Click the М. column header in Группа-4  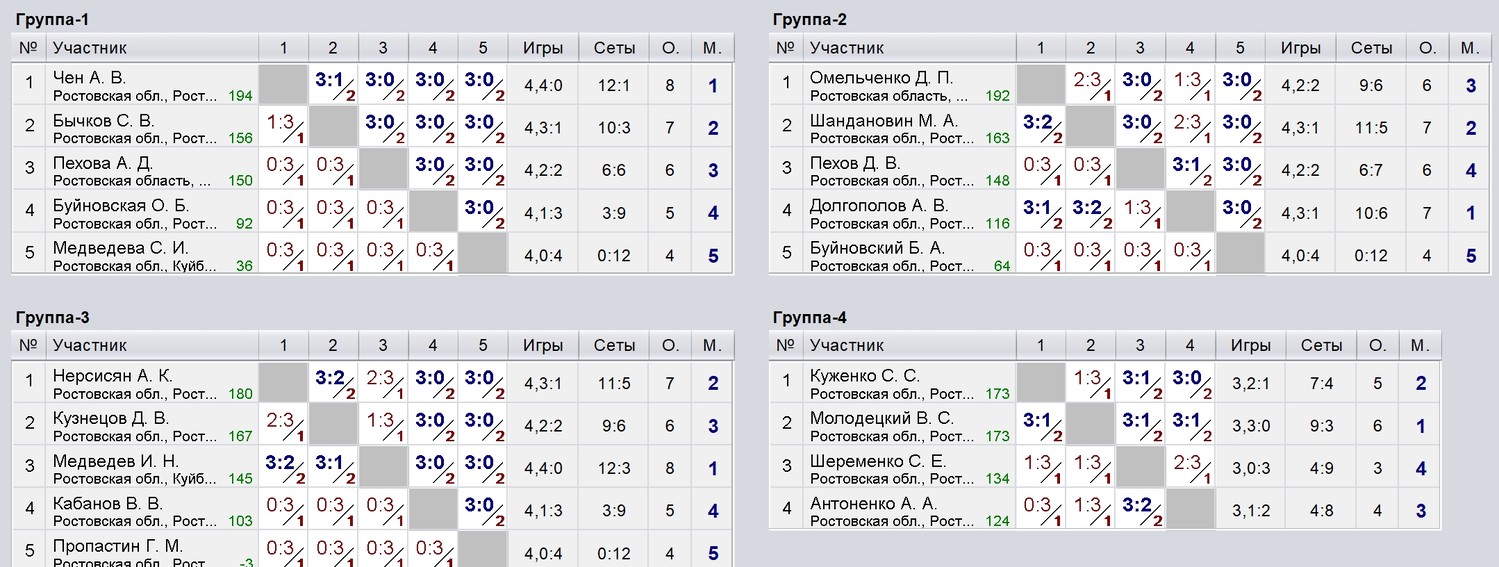(1421, 346)
